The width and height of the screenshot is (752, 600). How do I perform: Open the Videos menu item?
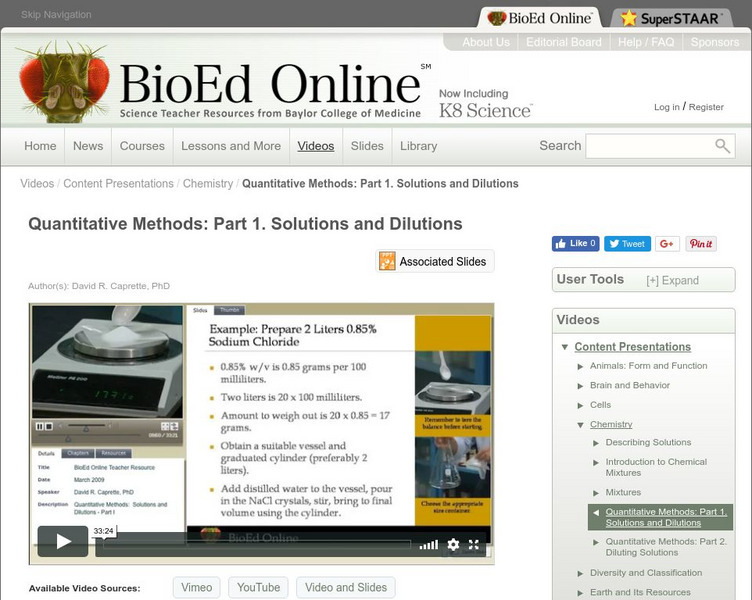[x=316, y=146]
